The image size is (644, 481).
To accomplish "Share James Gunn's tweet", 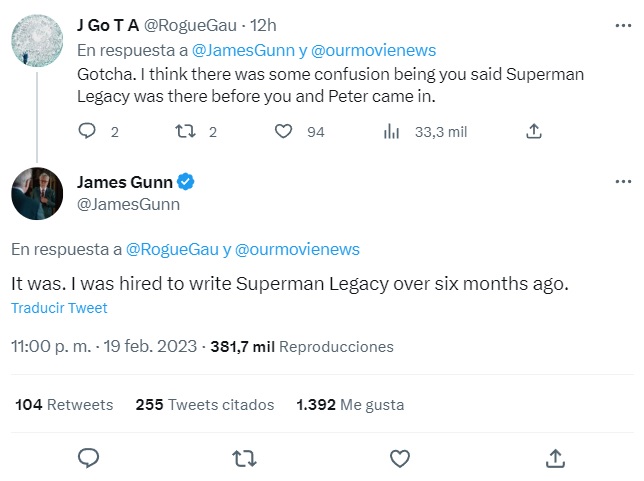I will click(x=556, y=458).
